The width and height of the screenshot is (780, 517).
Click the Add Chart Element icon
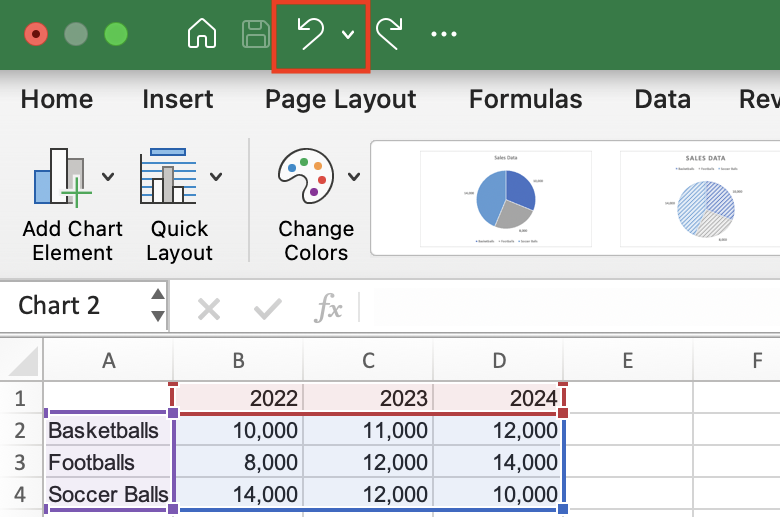62,177
